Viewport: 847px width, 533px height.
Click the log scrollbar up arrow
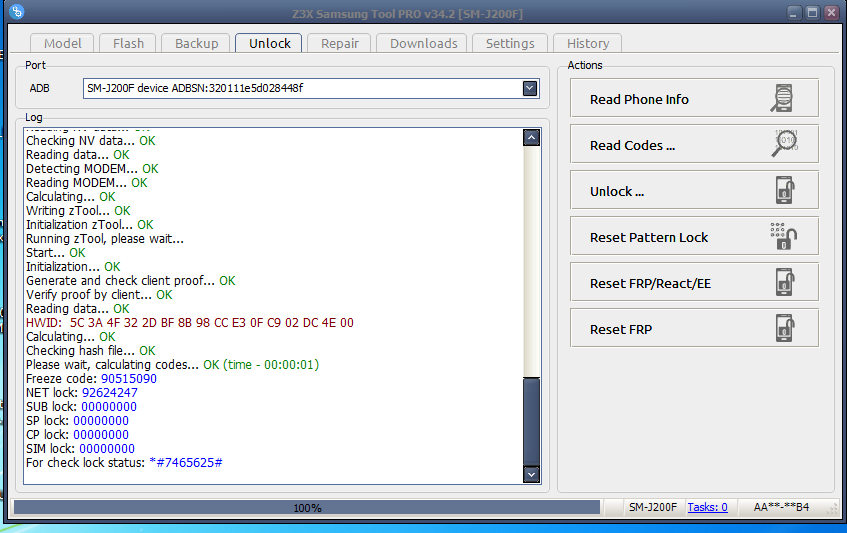pos(532,138)
